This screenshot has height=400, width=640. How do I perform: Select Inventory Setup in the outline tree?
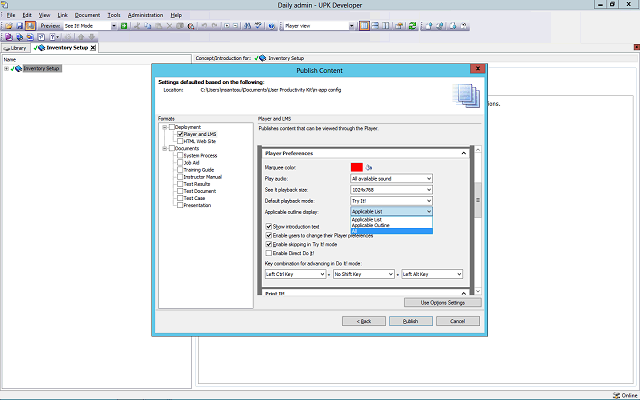tap(42, 69)
